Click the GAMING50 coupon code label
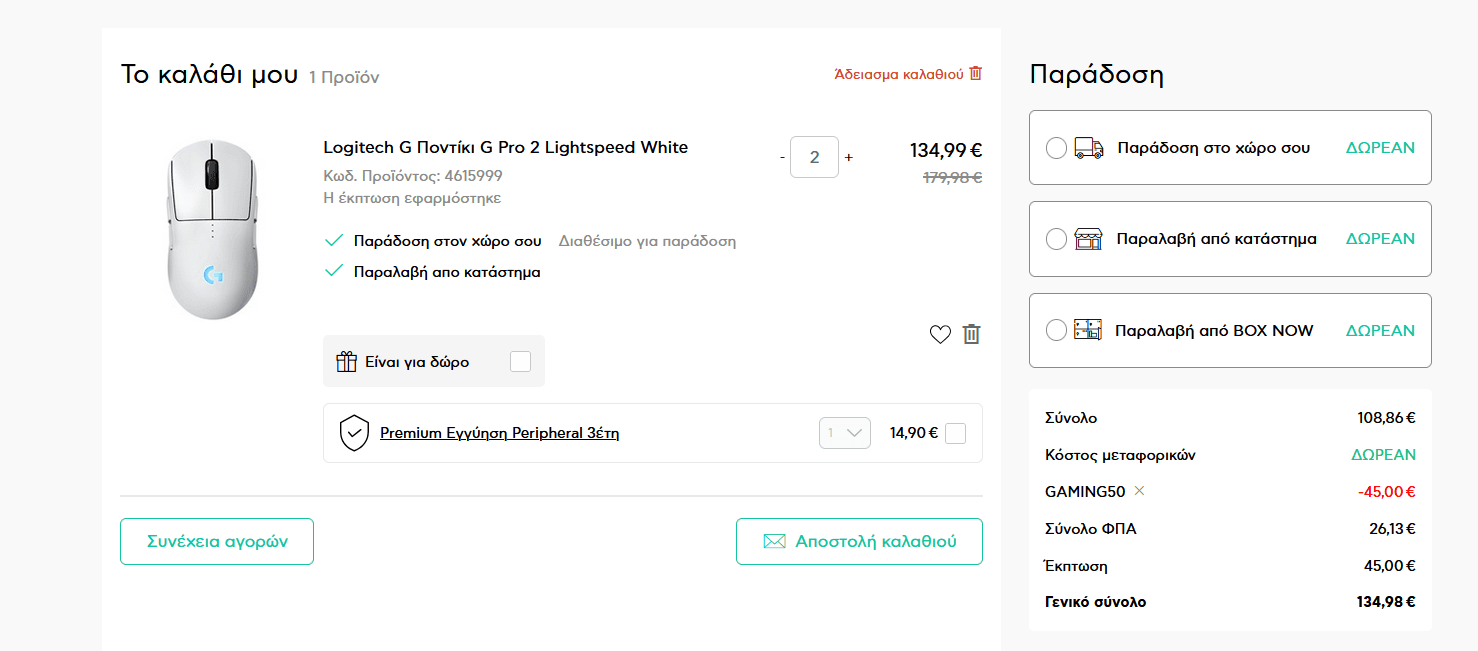Image resolution: width=1478 pixels, height=651 pixels. (1085, 492)
